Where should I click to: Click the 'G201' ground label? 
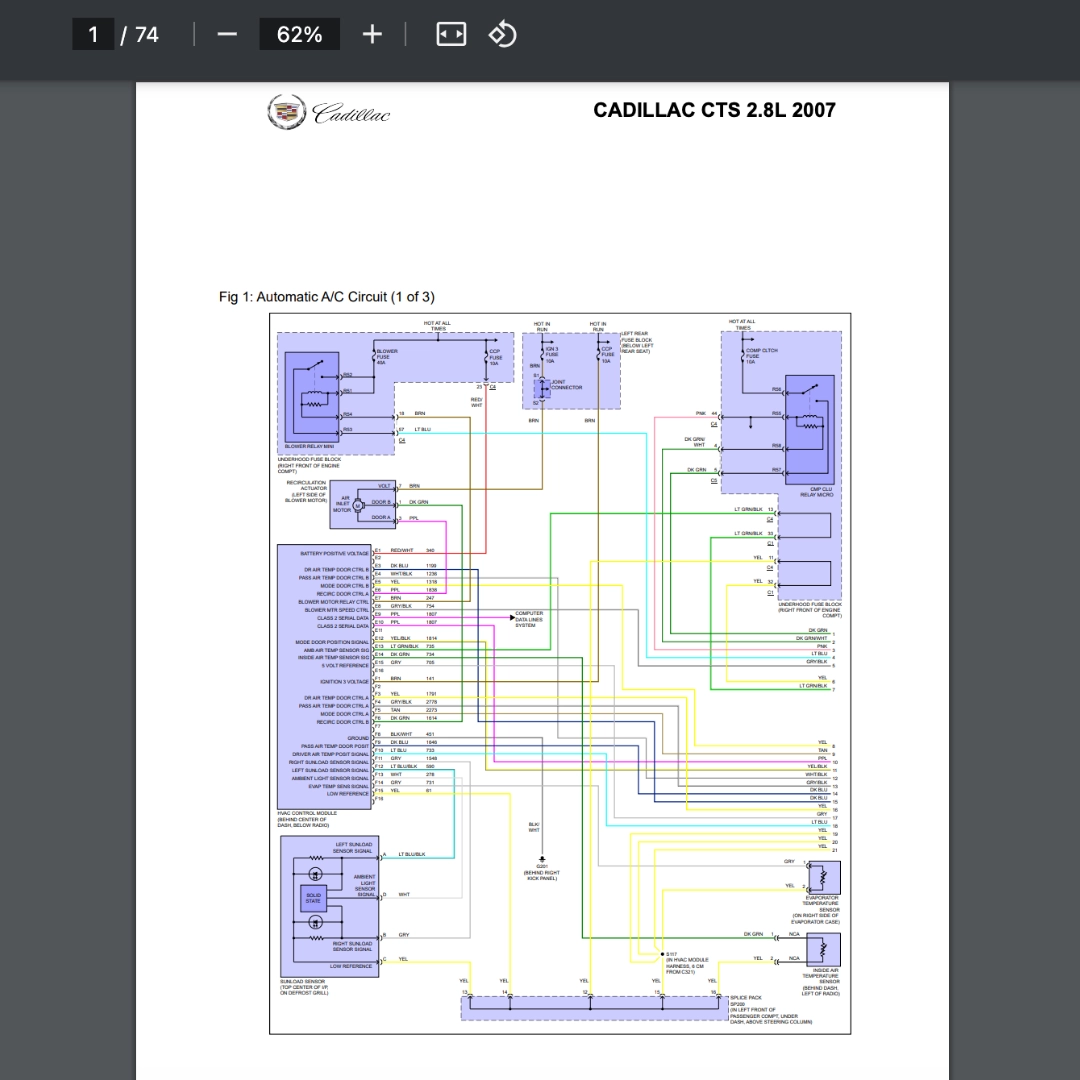542,866
